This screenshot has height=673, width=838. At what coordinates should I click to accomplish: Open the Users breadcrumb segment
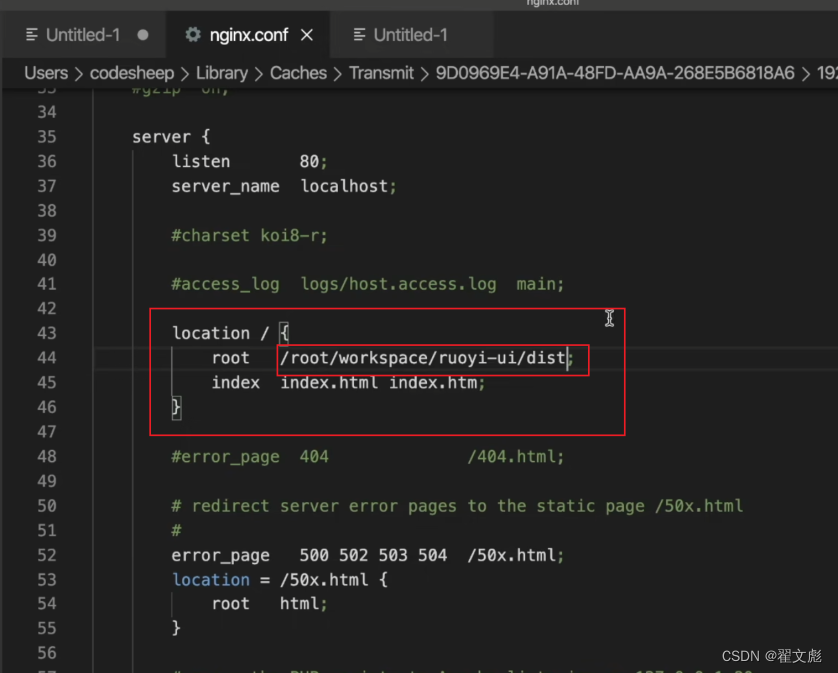pyautogui.click(x=46, y=73)
